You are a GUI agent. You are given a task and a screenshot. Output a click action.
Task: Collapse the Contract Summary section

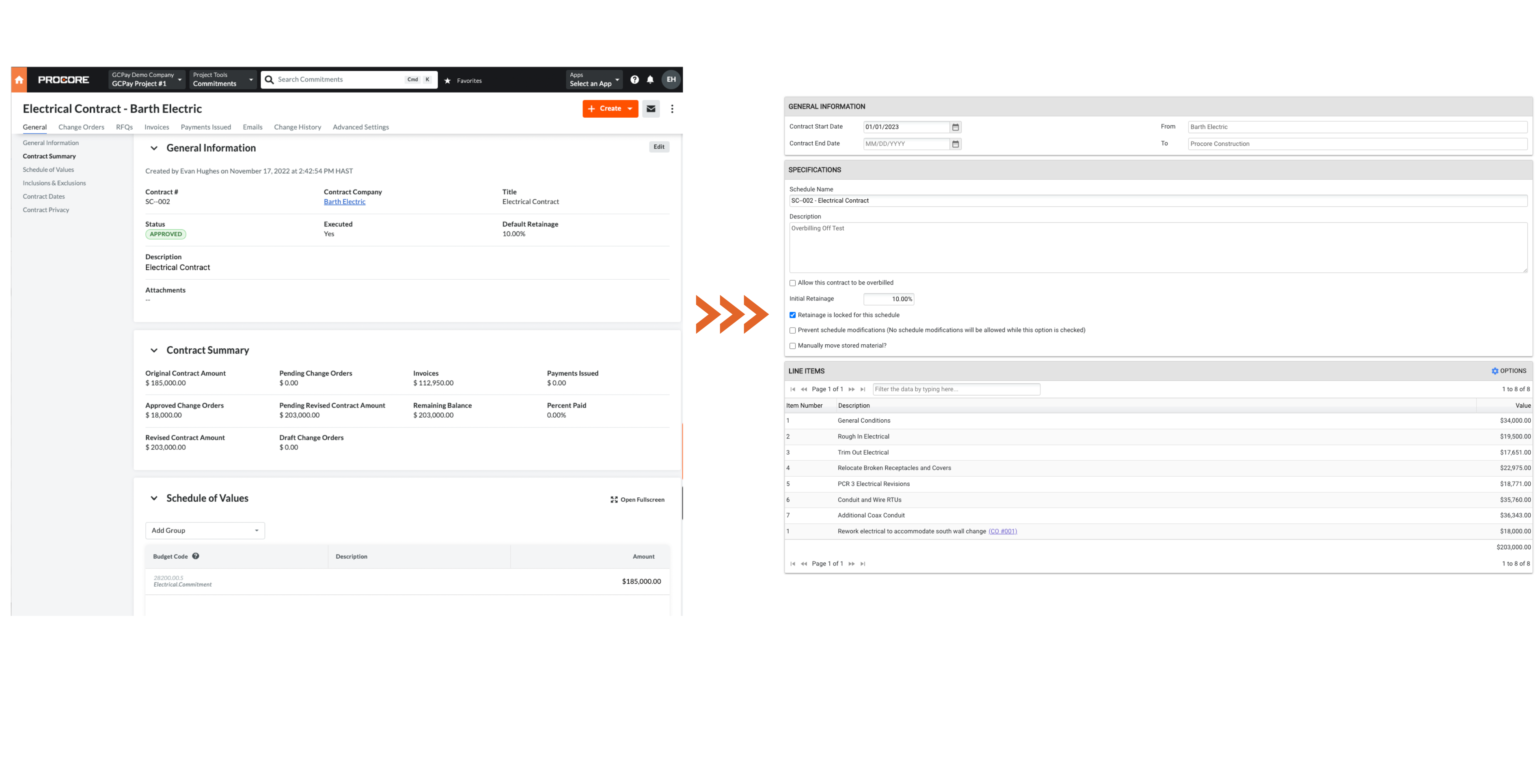(x=154, y=350)
